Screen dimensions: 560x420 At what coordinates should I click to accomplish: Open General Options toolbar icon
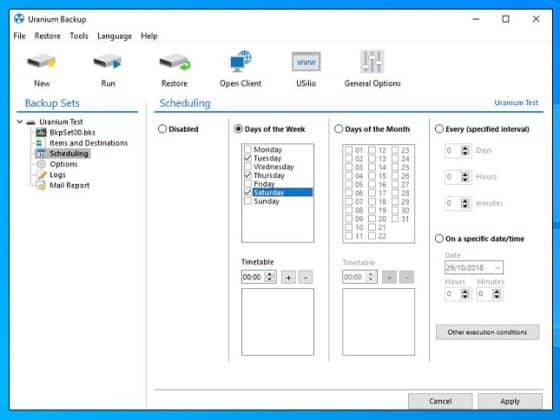[372, 70]
